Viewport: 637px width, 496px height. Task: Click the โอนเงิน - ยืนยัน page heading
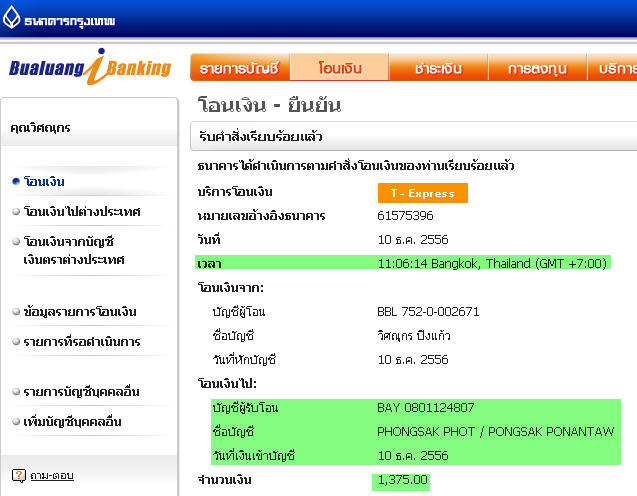(269, 105)
